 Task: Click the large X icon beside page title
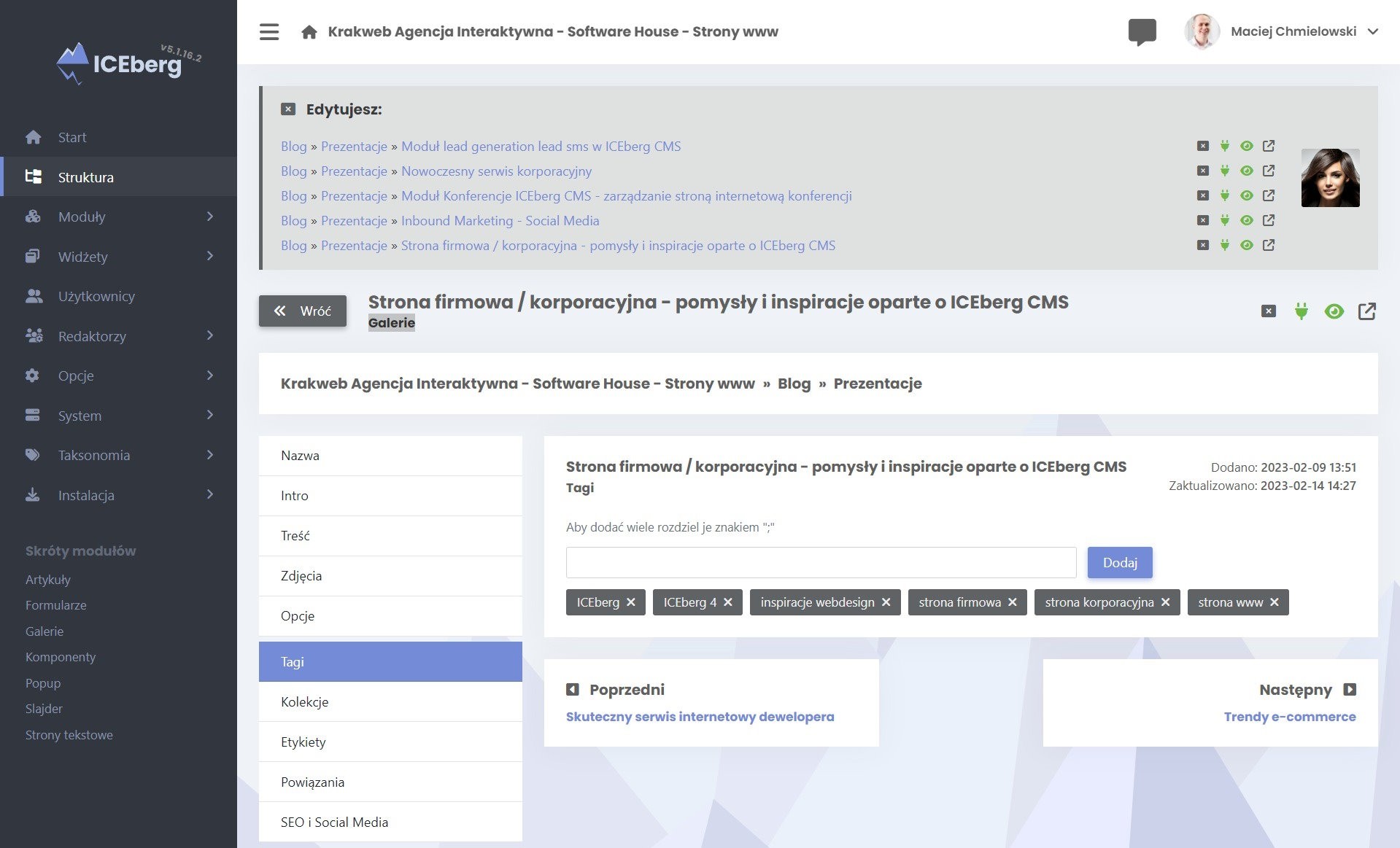pyautogui.click(x=1269, y=311)
